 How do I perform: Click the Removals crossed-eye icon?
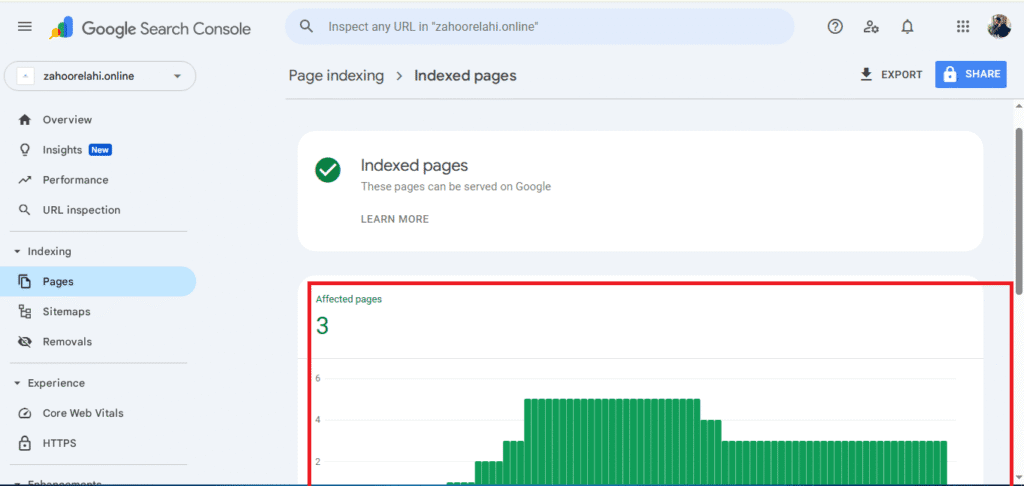point(25,342)
